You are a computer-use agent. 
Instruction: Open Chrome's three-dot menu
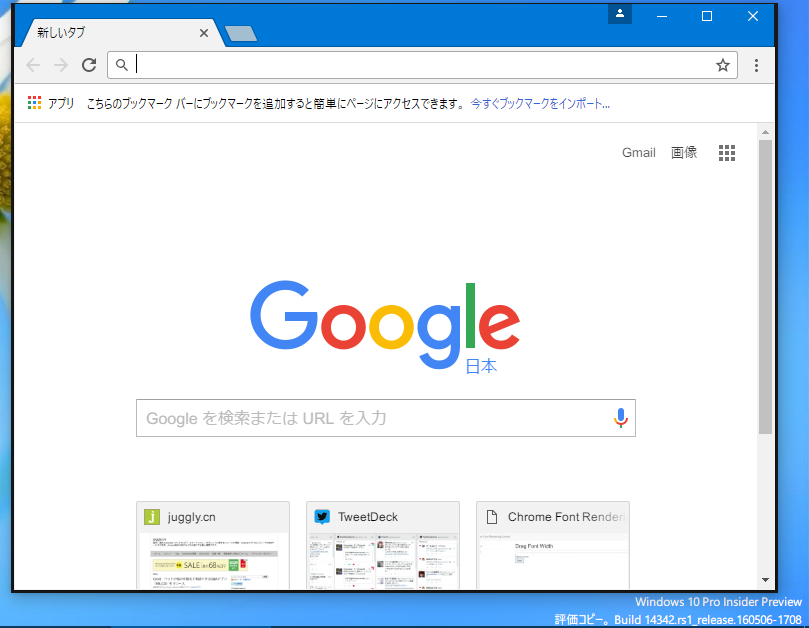pyautogui.click(x=756, y=65)
